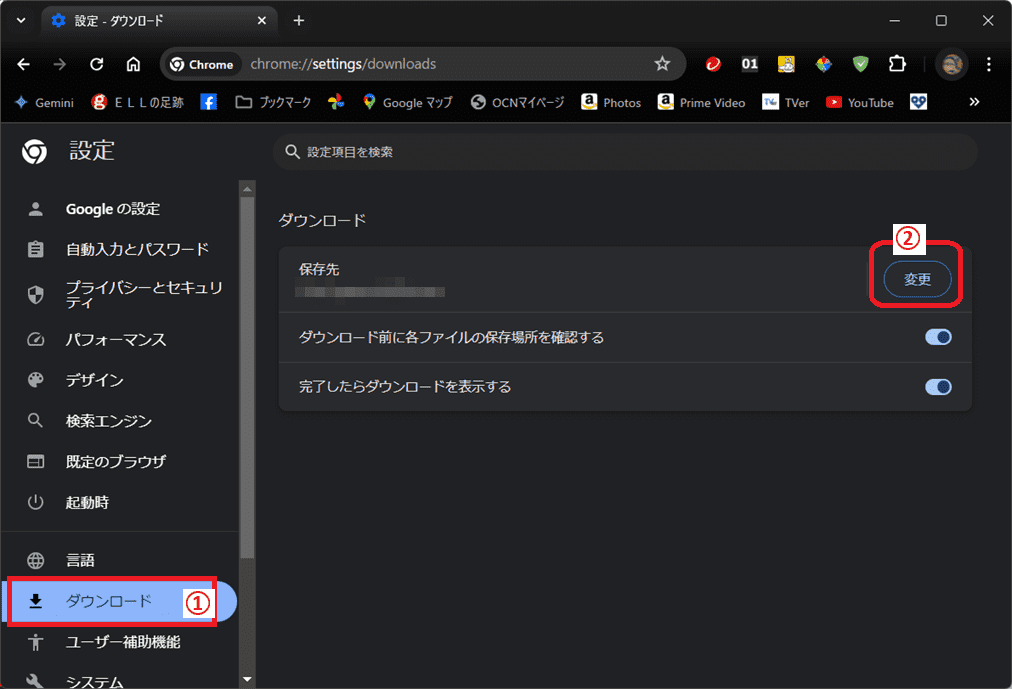
Task: Disable show downloads when done toggle
Action: coord(938,387)
